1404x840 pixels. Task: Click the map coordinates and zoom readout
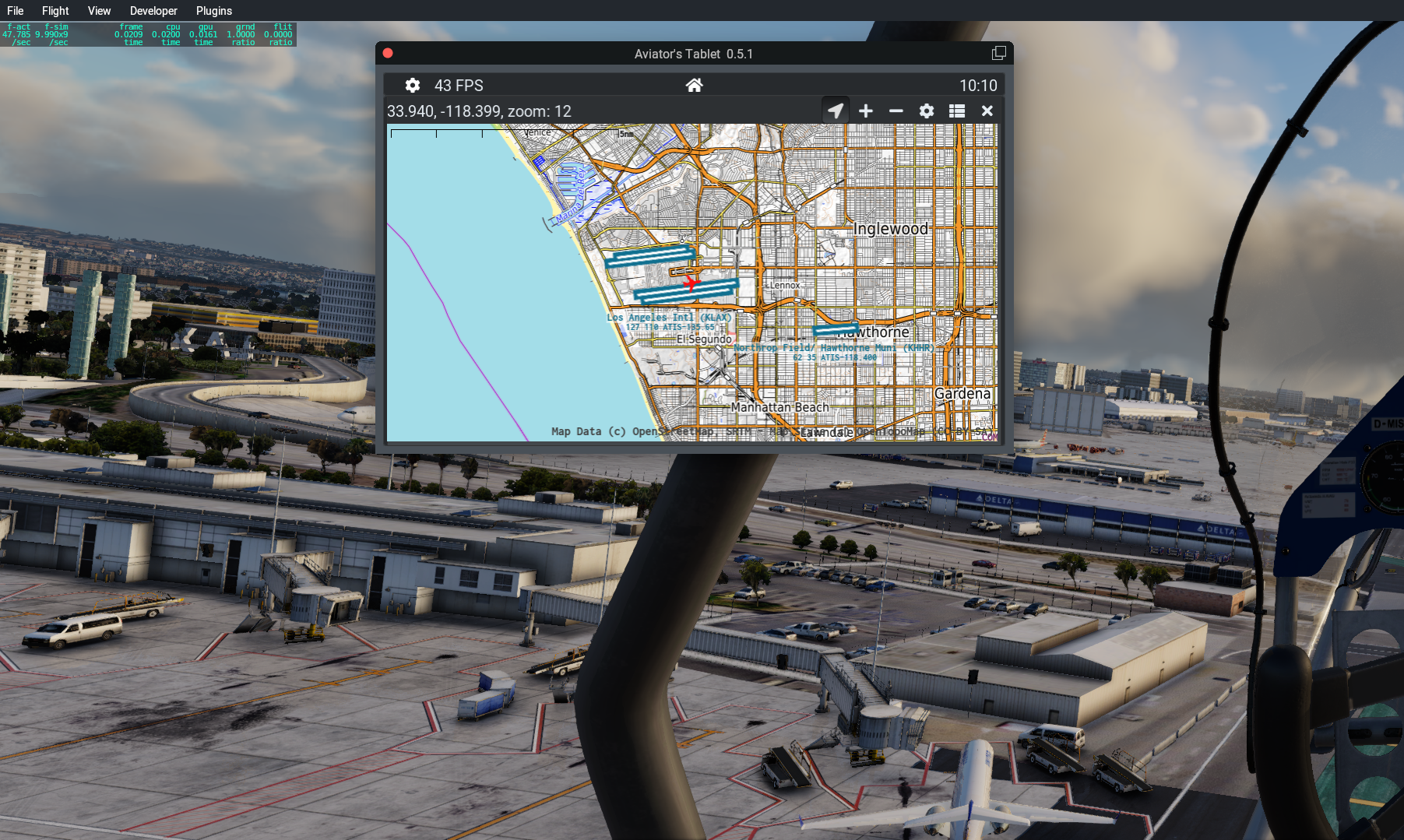pos(479,111)
